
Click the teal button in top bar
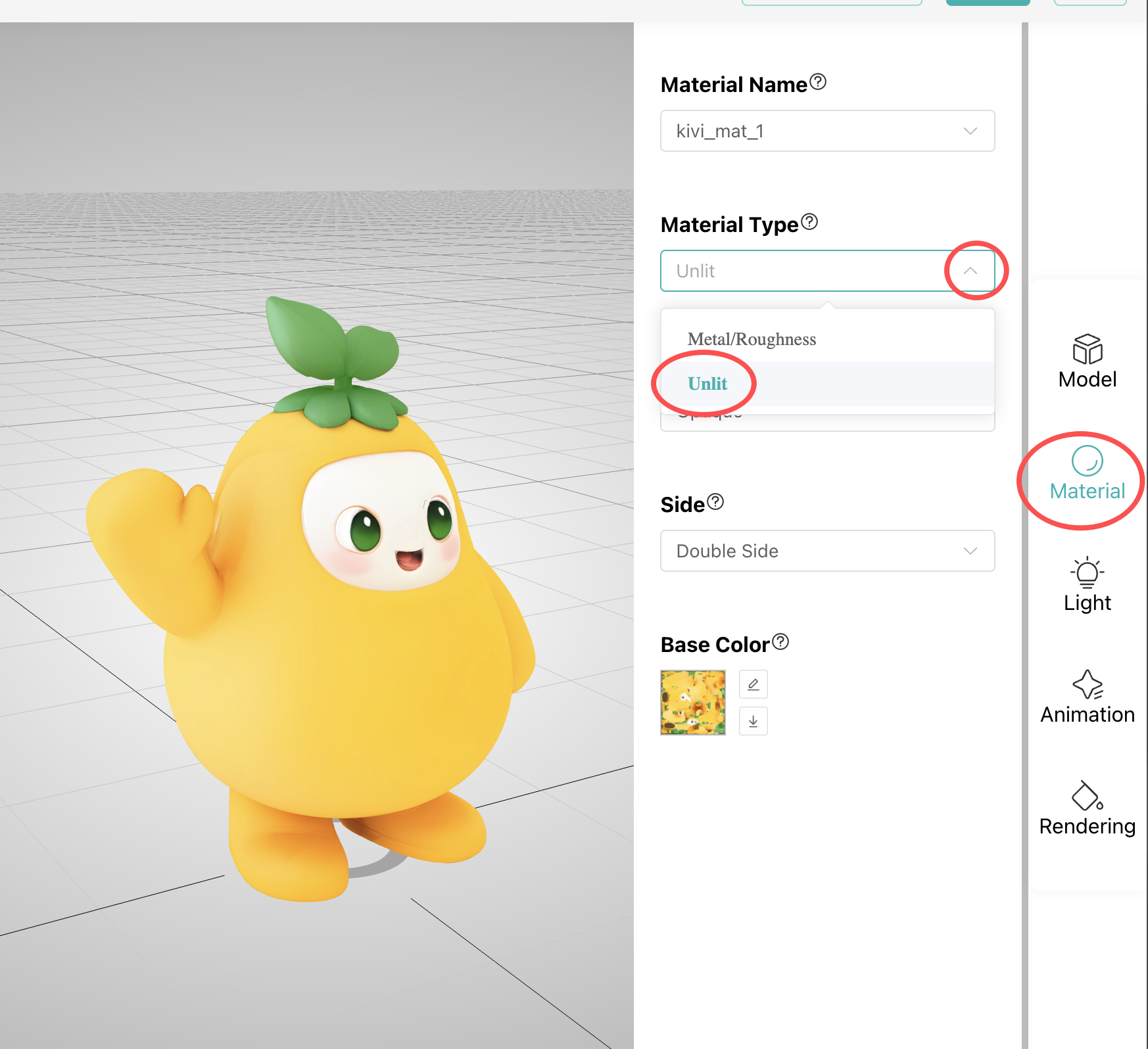pyautogui.click(x=988, y=3)
